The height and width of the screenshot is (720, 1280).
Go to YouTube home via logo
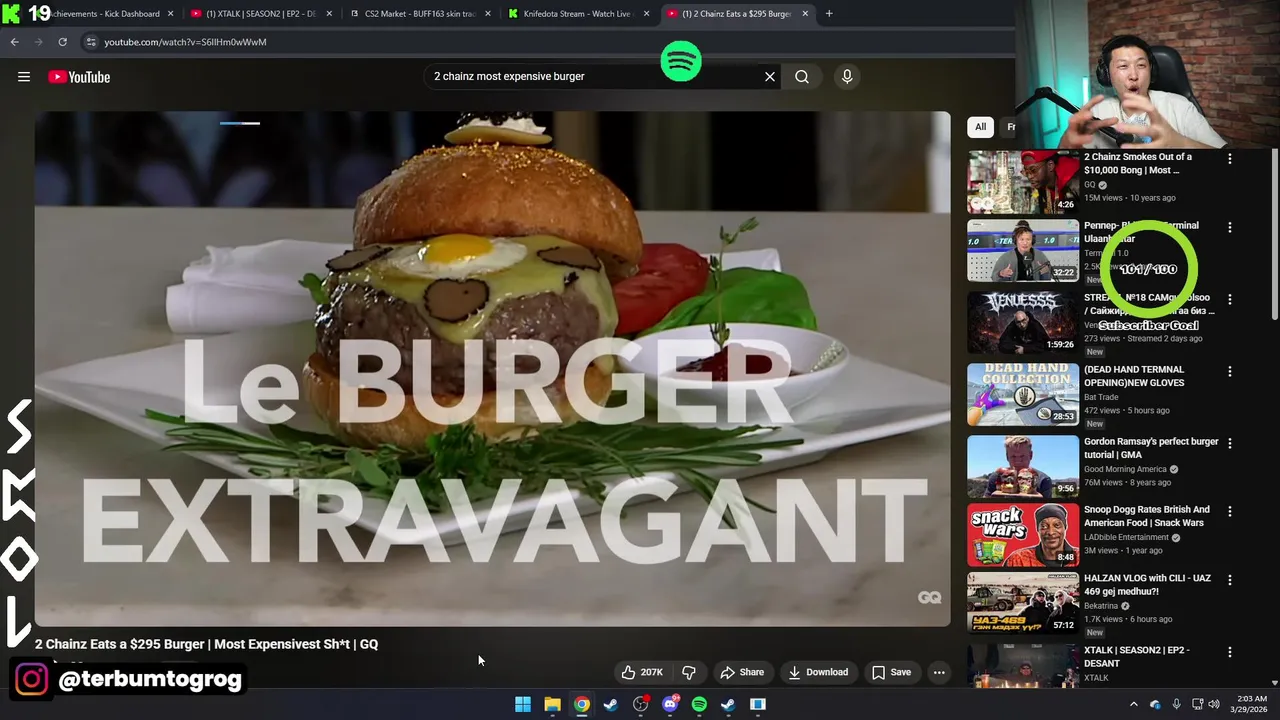click(79, 77)
